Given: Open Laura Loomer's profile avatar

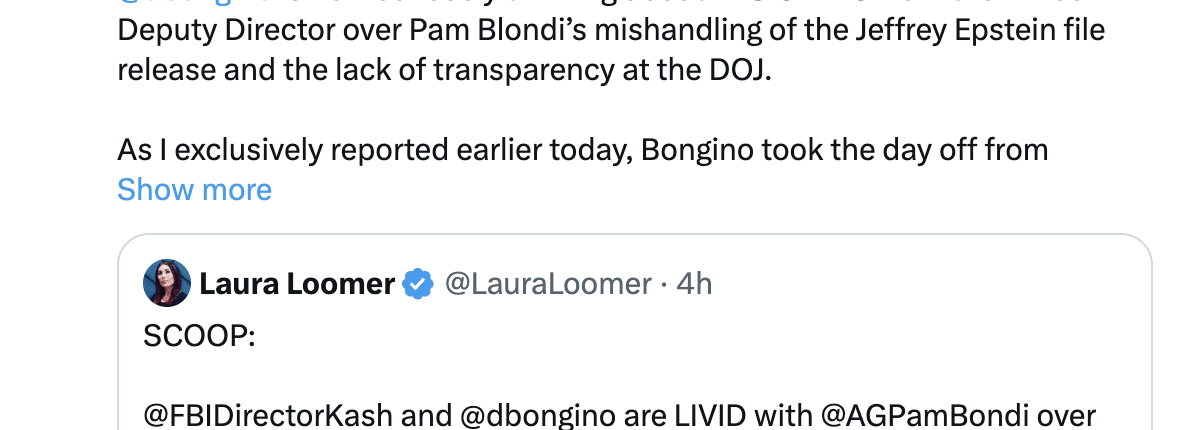Looking at the screenshot, I should [167, 283].
